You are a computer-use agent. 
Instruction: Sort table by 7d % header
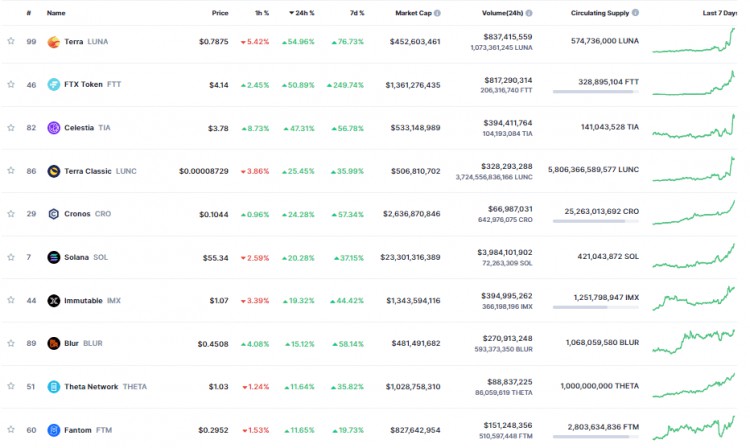(357, 13)
